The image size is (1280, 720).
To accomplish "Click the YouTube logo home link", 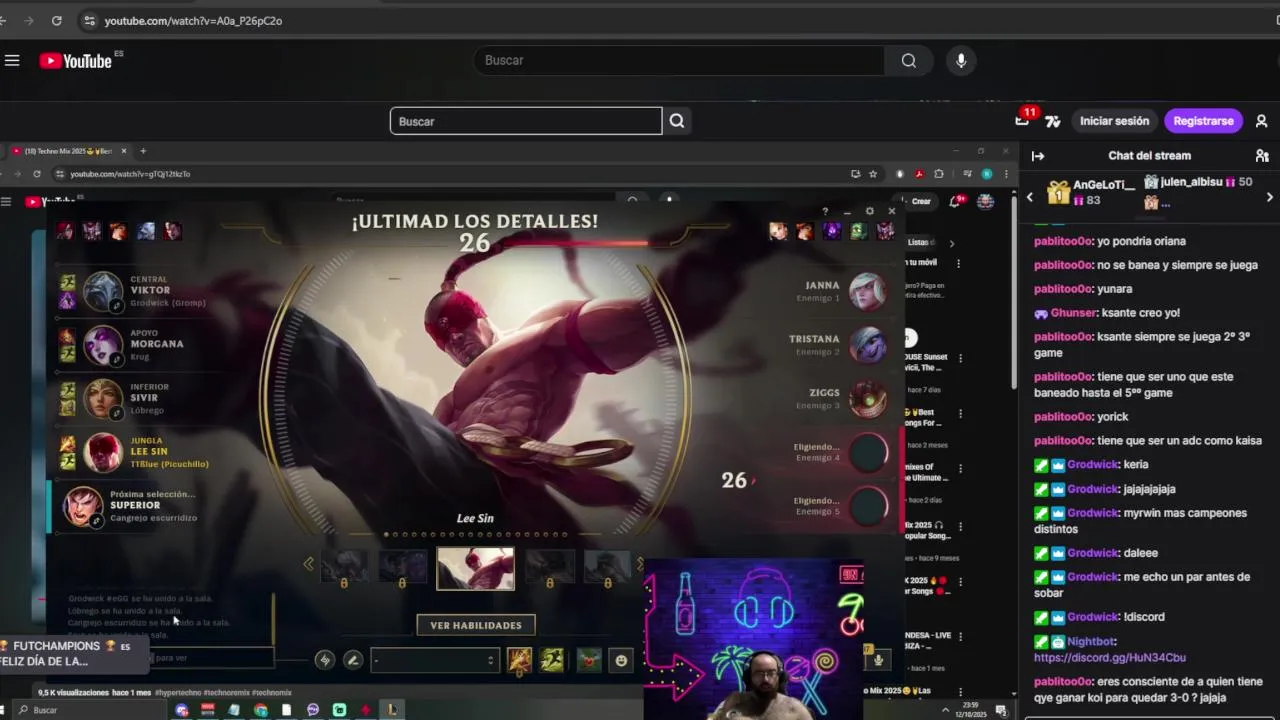I will (76, 61).
